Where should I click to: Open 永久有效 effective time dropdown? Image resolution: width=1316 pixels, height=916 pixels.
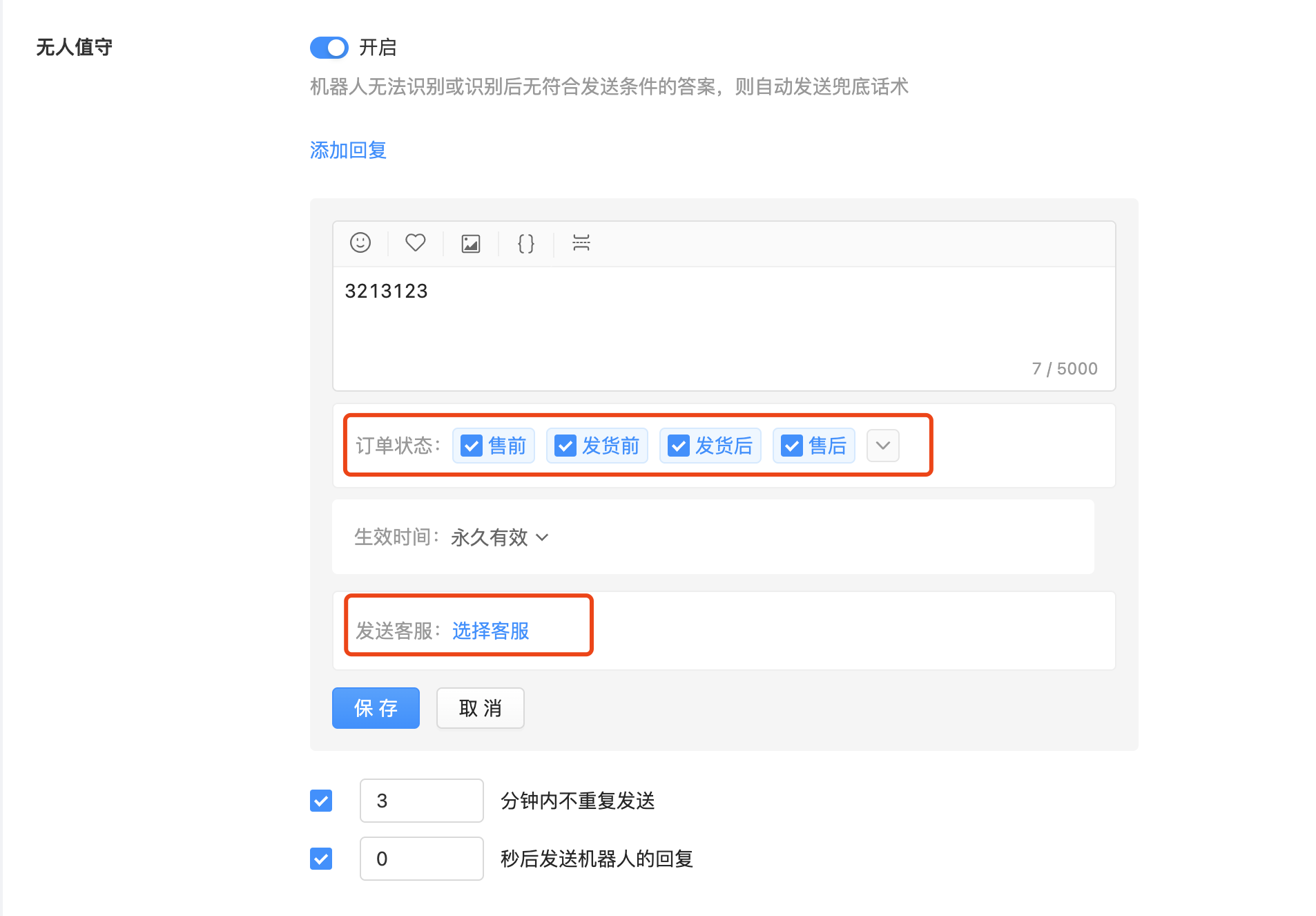point(500,537)
